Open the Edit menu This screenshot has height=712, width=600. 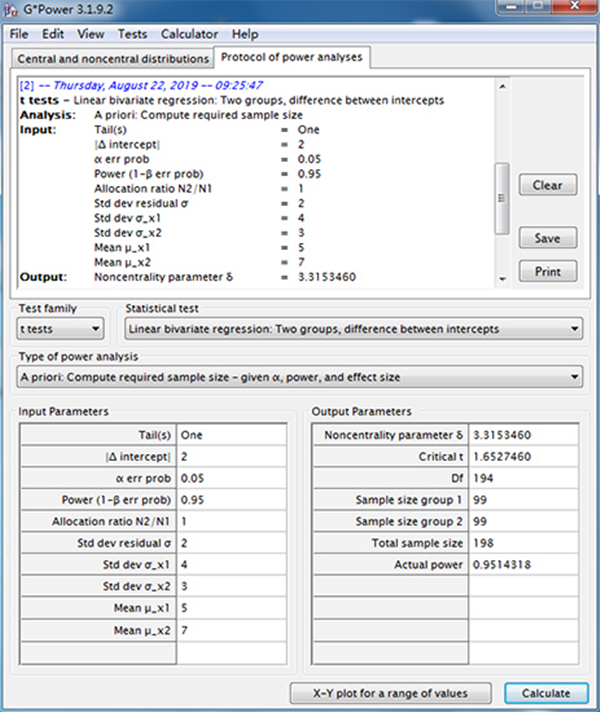coord(54,34)
